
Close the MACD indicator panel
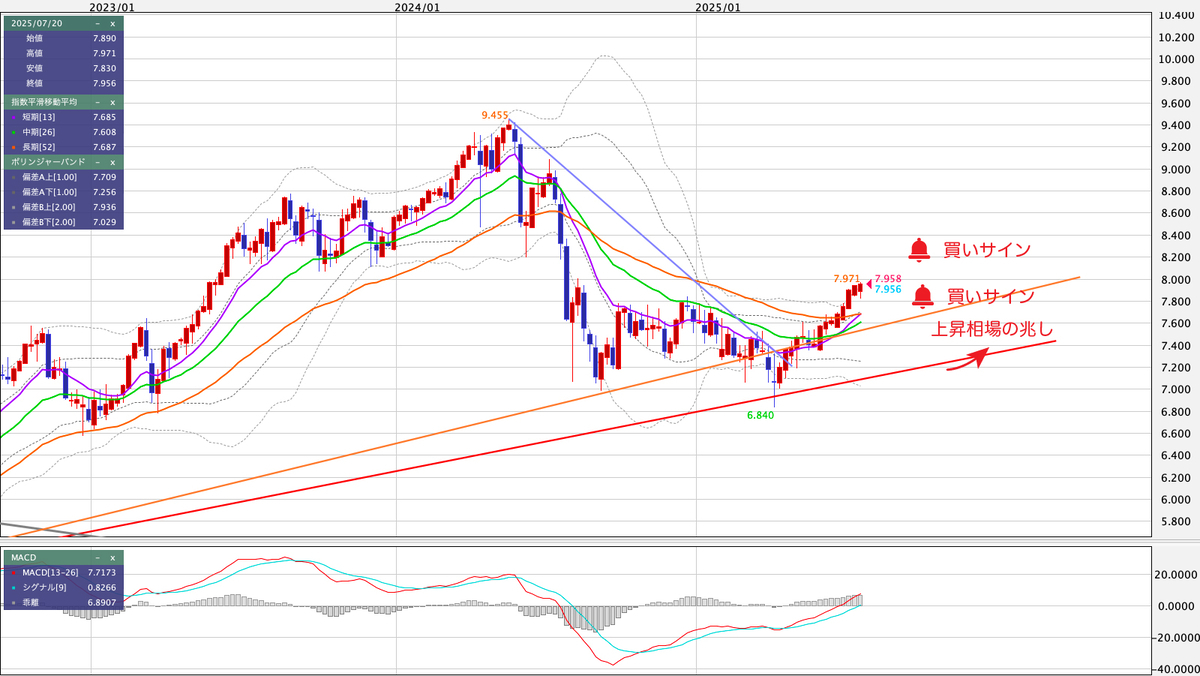(112, 557)
